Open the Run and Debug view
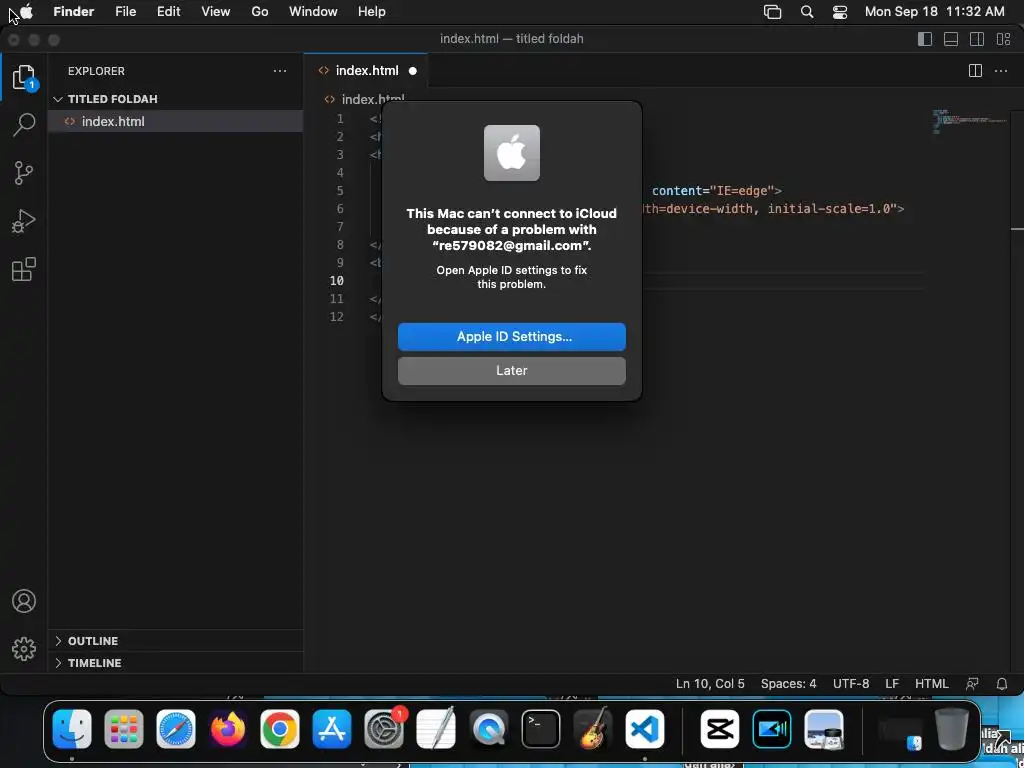This screenshot has height=768, width=1024. pos(24,221)
